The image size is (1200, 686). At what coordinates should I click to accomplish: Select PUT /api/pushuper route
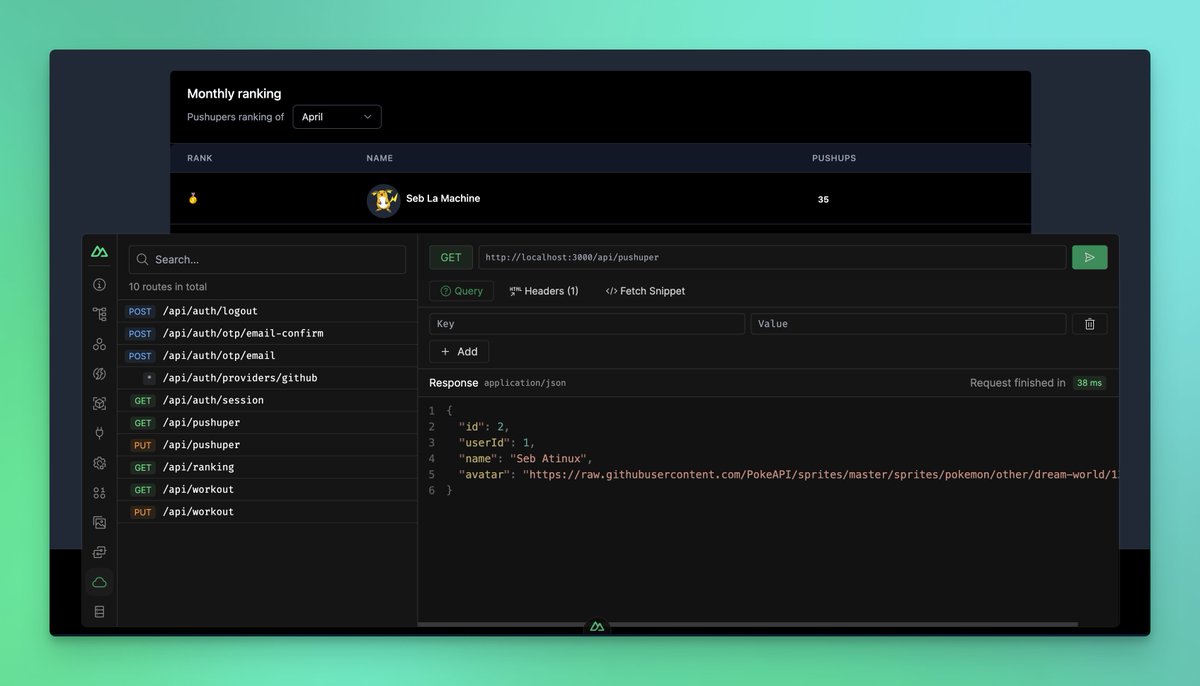(x=267, y=444)
